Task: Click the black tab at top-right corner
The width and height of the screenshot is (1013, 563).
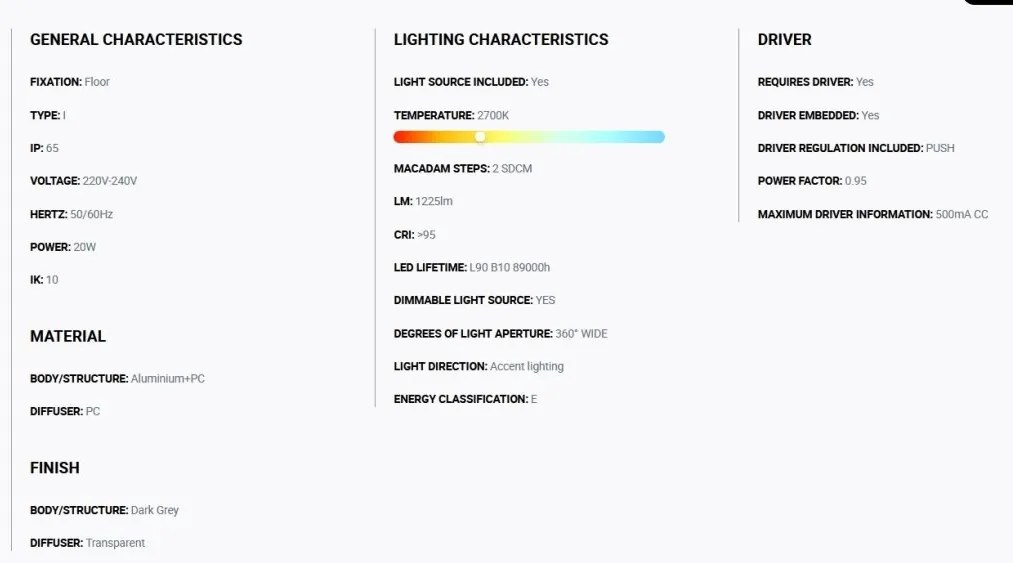Action: (988, 2)
